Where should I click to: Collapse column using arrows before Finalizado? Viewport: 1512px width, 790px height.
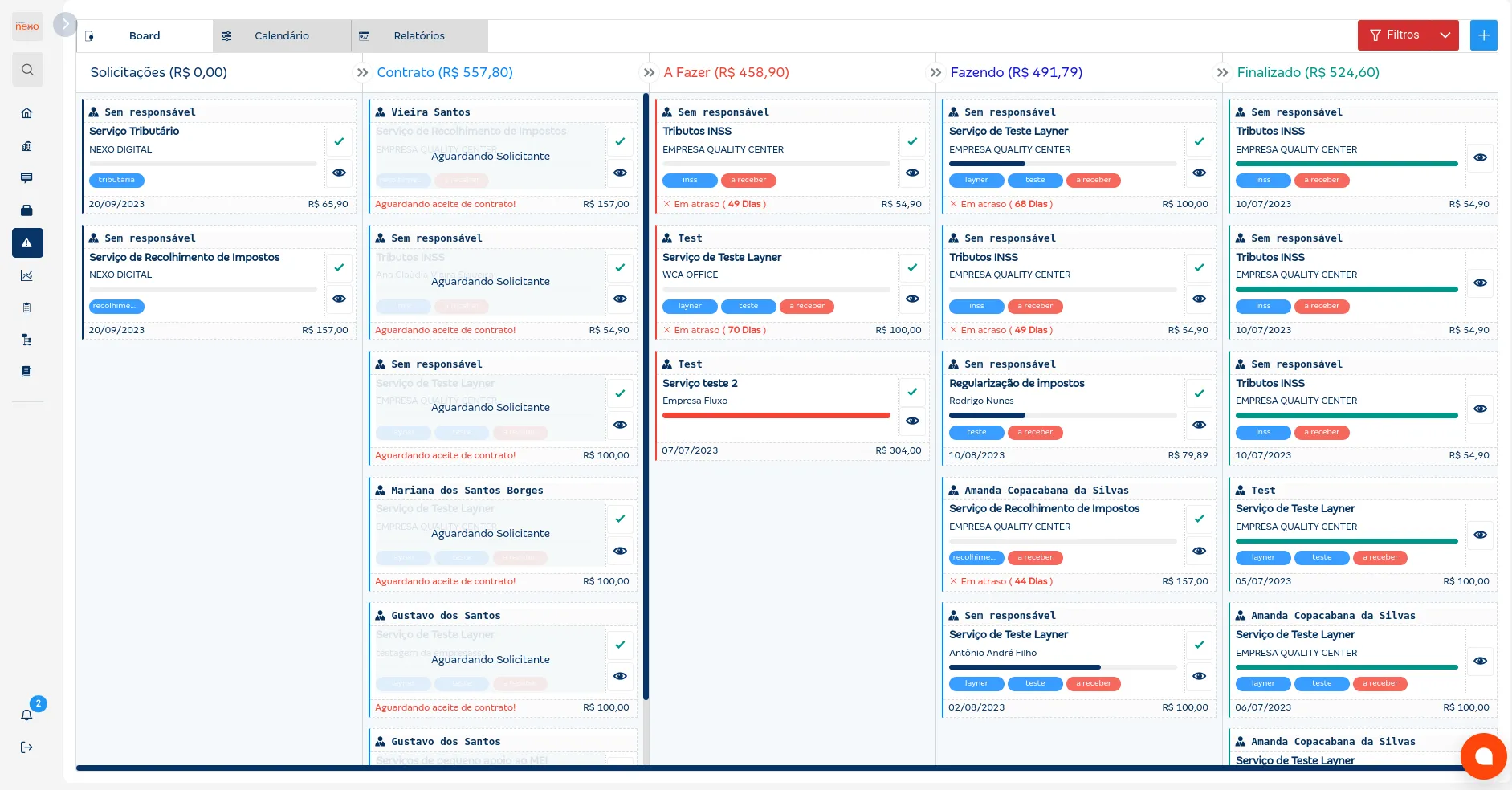[x=1222, y=73]
